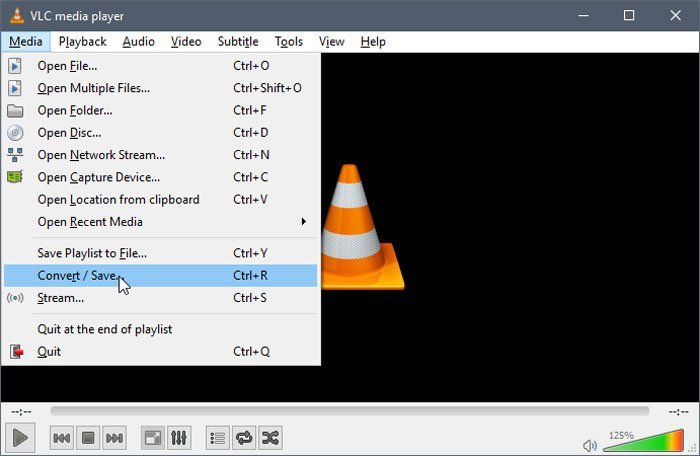Viewport: 700px width, 456px height.
Task: Choose Open File... from Media menu
Action: point(160,66)
